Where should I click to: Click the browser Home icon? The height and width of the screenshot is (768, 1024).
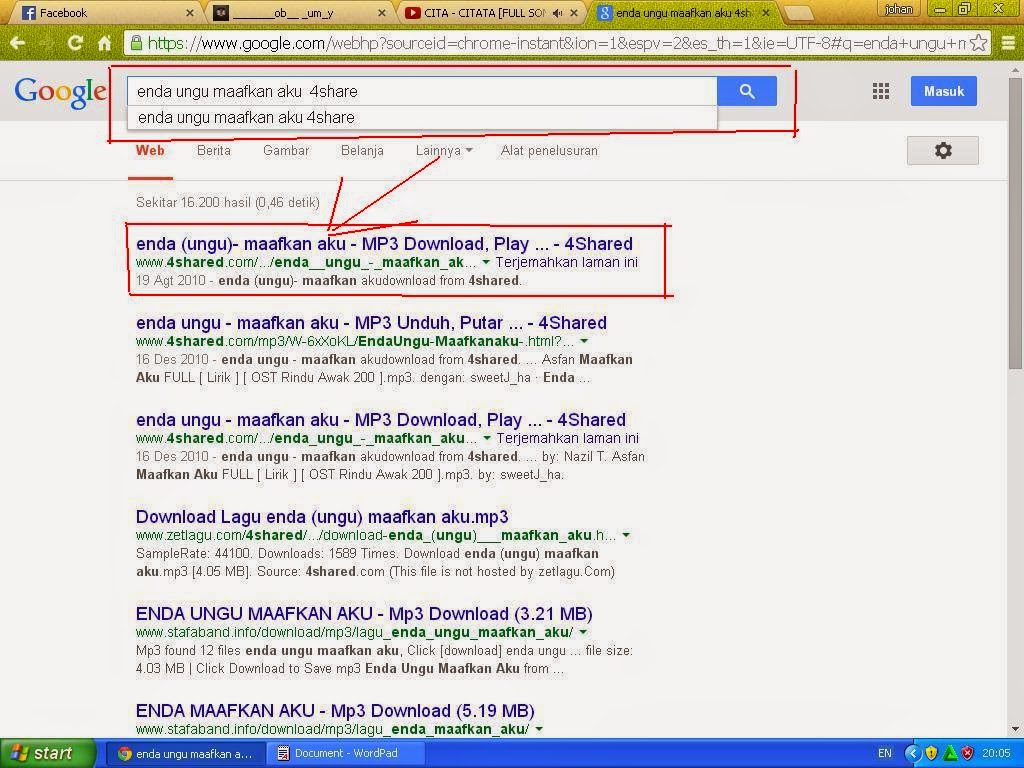(x=108, y=43)
